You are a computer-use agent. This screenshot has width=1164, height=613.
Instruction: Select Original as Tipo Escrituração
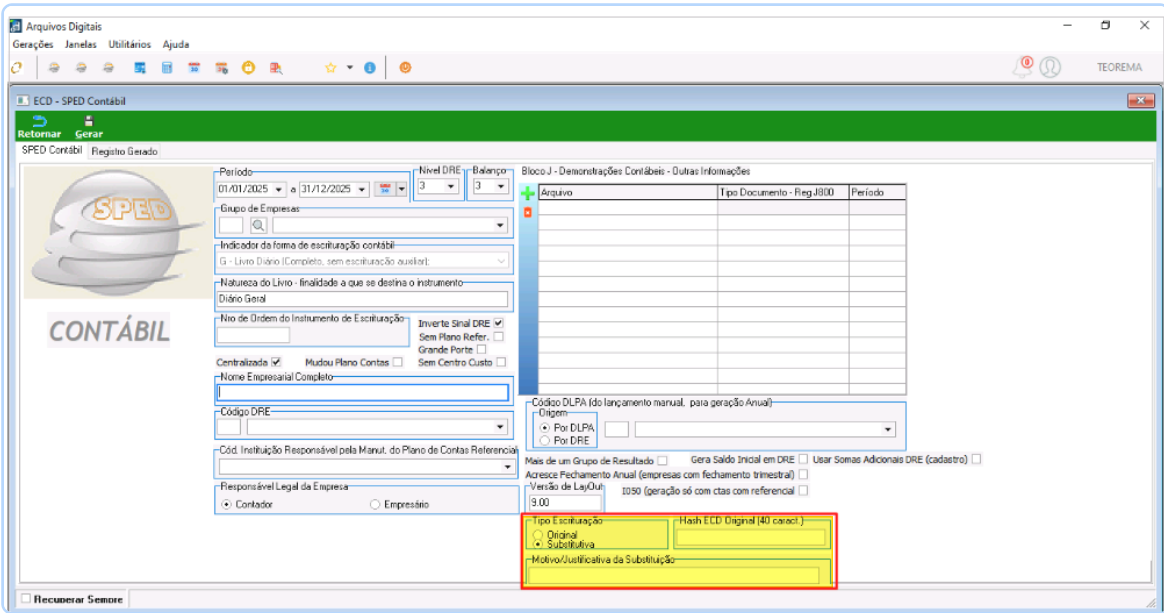tap(537, 534)
